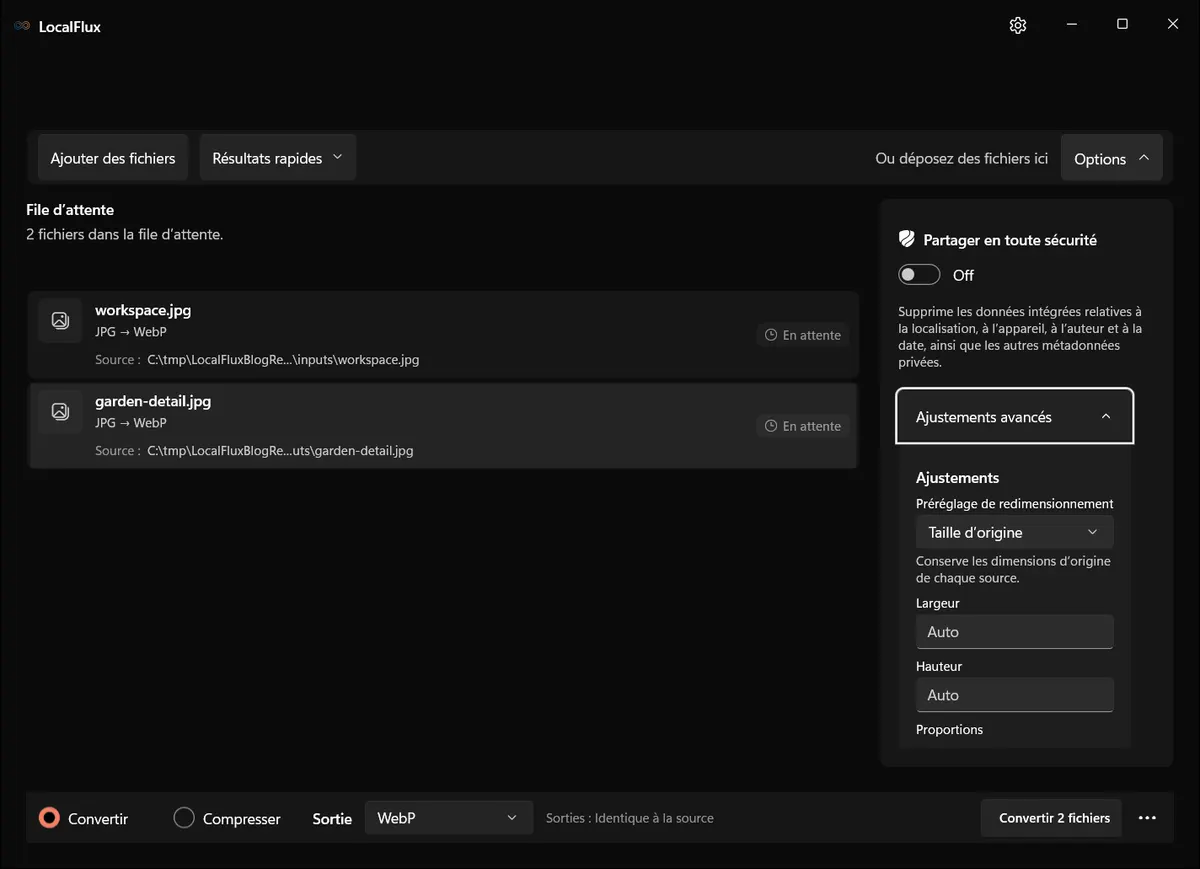Collapse the Options panel
This screenshot has height=869, width=1200.
coord(1111,158)
